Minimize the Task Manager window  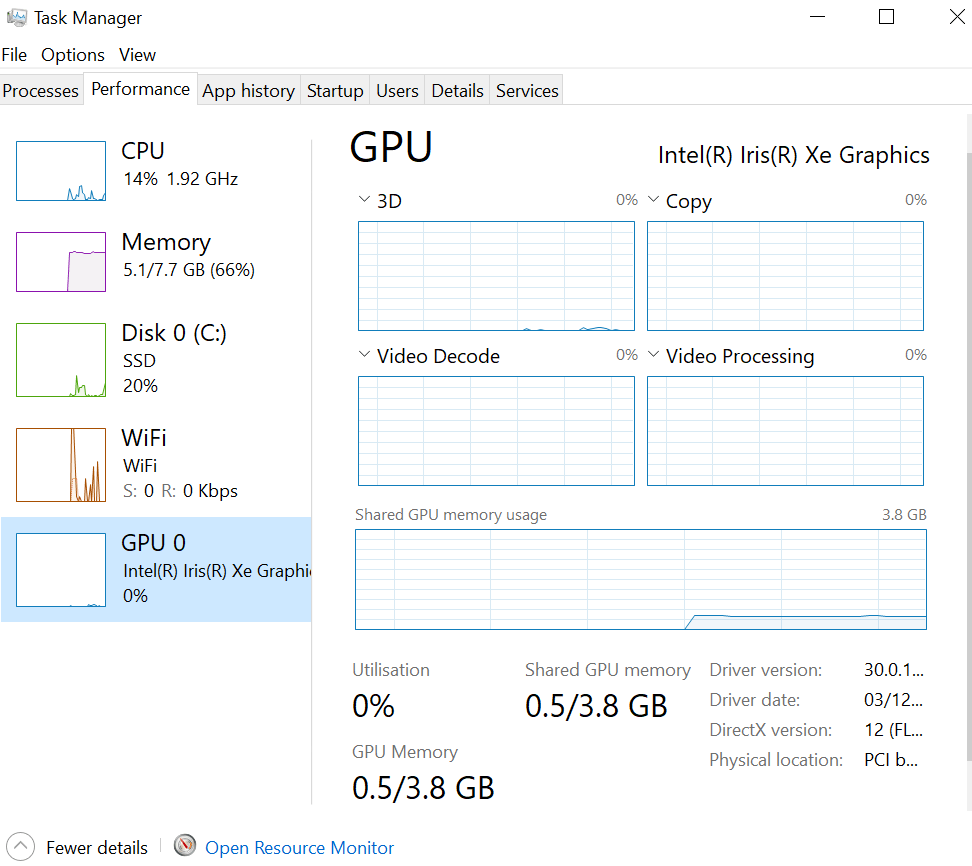click(x=818, y=17)
